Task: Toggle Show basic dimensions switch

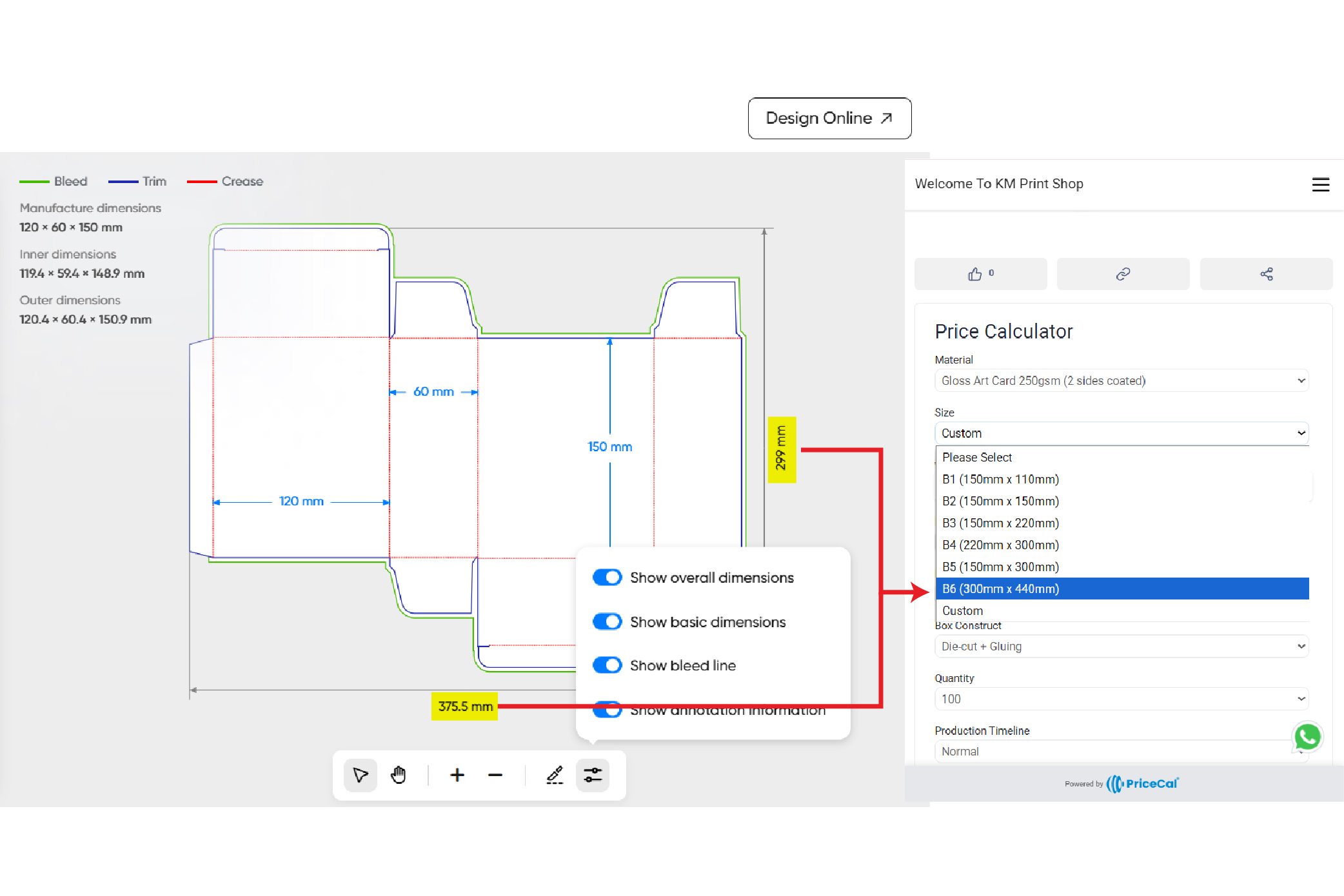Action: (607, 622)
